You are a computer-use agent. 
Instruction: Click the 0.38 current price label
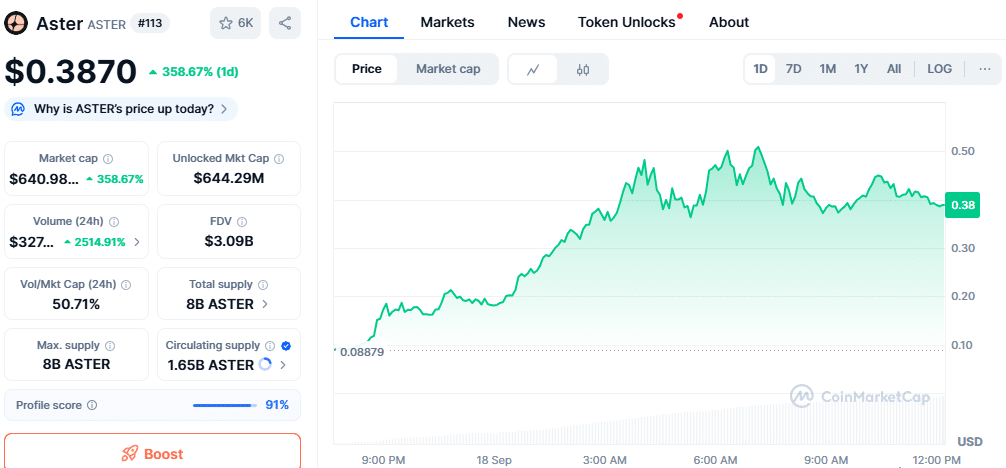(962, 205)
